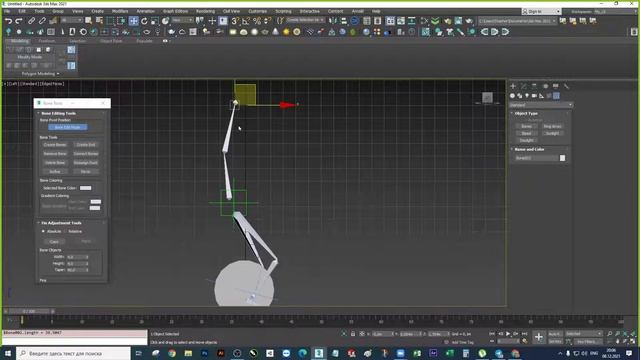Click the teapot primitive icon in second toolbar

(x=171, y=31)
